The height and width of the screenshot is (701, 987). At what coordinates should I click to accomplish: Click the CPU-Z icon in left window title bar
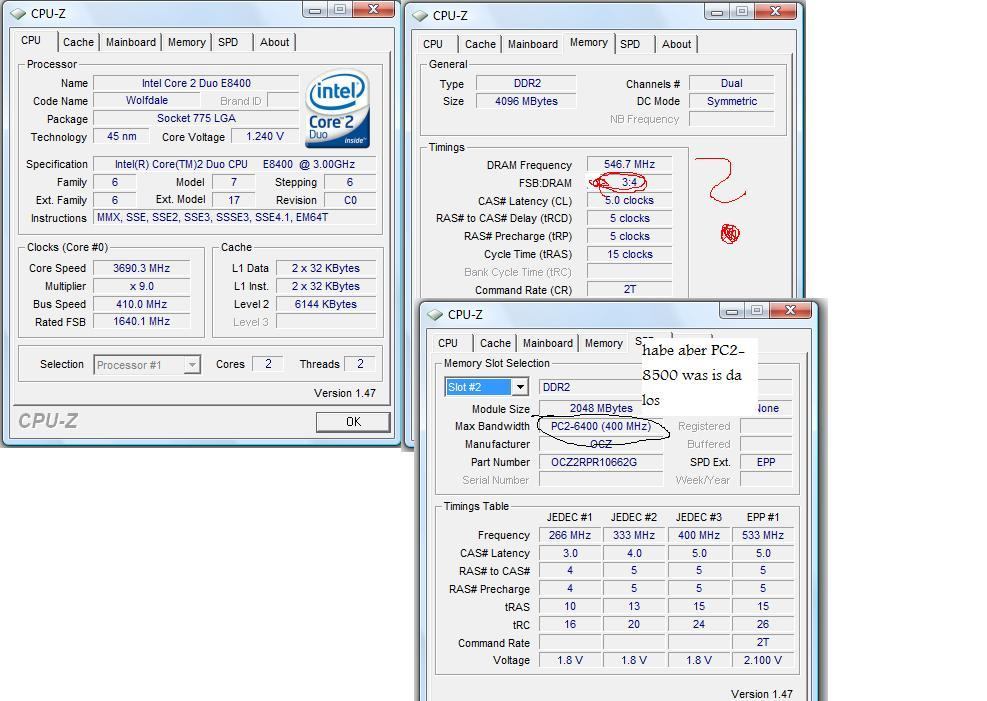click(19, 13)
